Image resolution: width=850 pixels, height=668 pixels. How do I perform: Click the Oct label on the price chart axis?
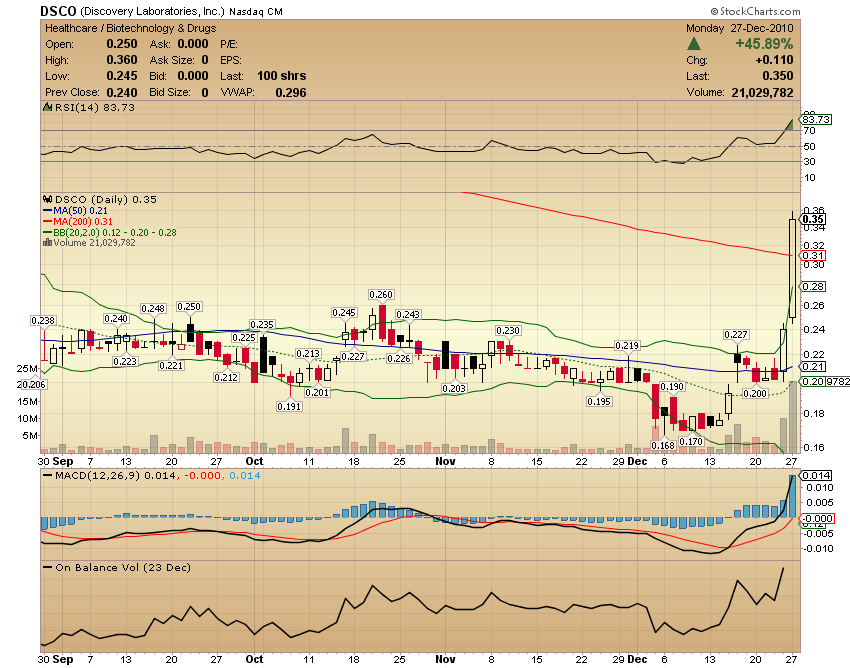pos(254,461)
